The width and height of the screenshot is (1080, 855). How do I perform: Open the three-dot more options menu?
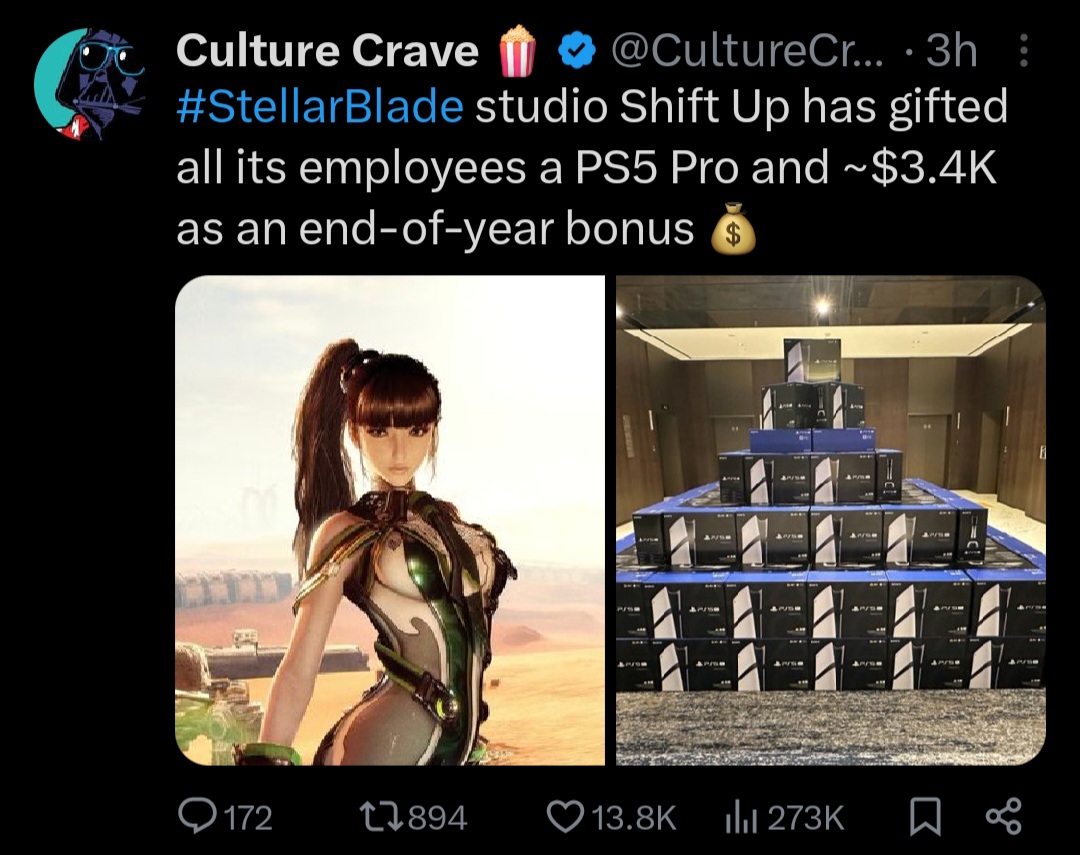point(1024,51)
